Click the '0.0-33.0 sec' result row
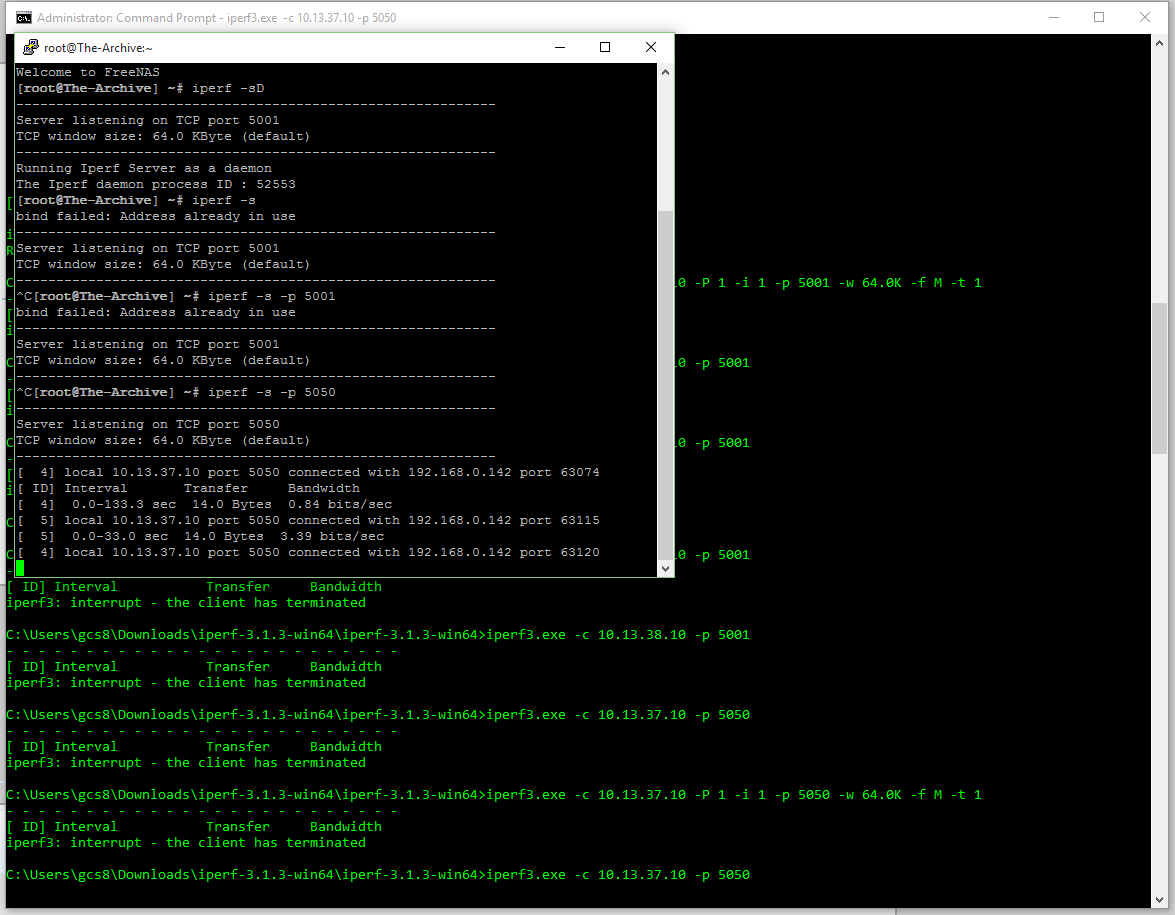 pos(200,536)
